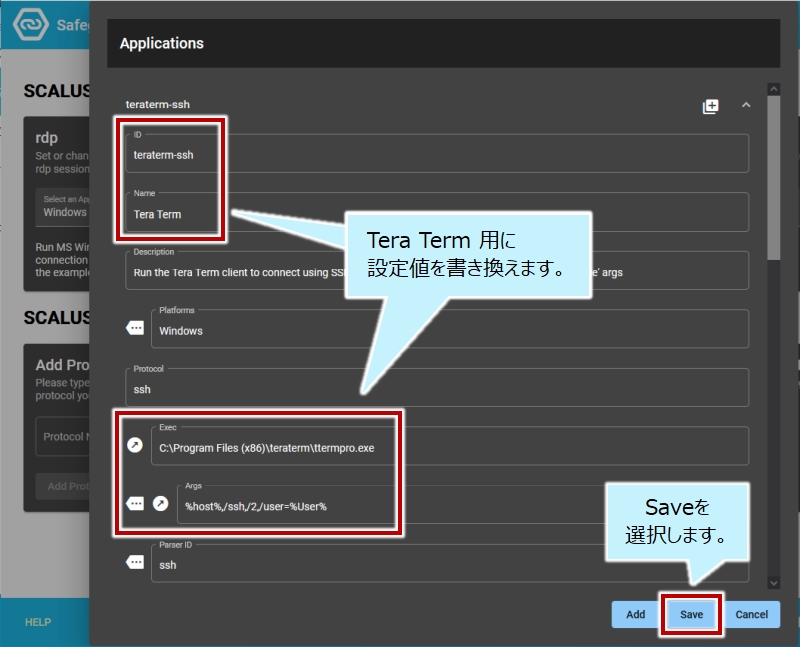Viewport: 800px width, 647px height.
Task: Open the Platforms options tag icon
Action: [135, 328]
